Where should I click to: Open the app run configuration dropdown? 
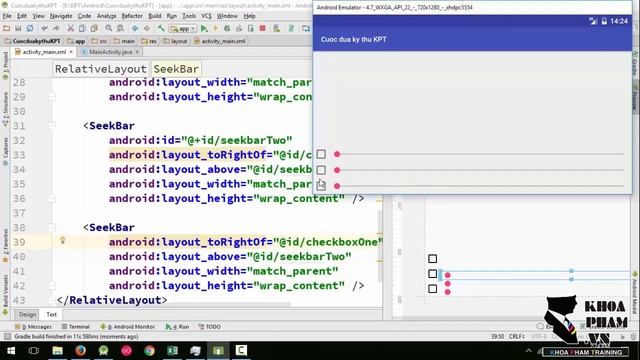tap(183, 29)
